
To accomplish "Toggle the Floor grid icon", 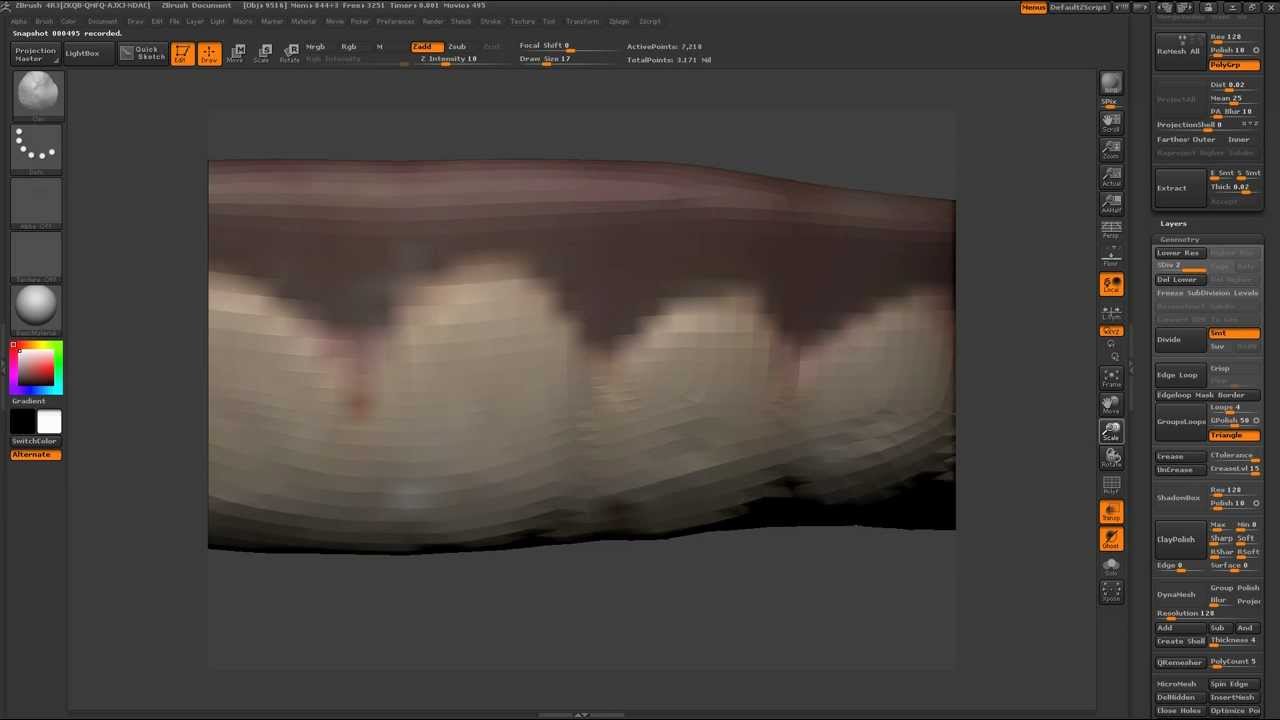I will [1111, 257].
